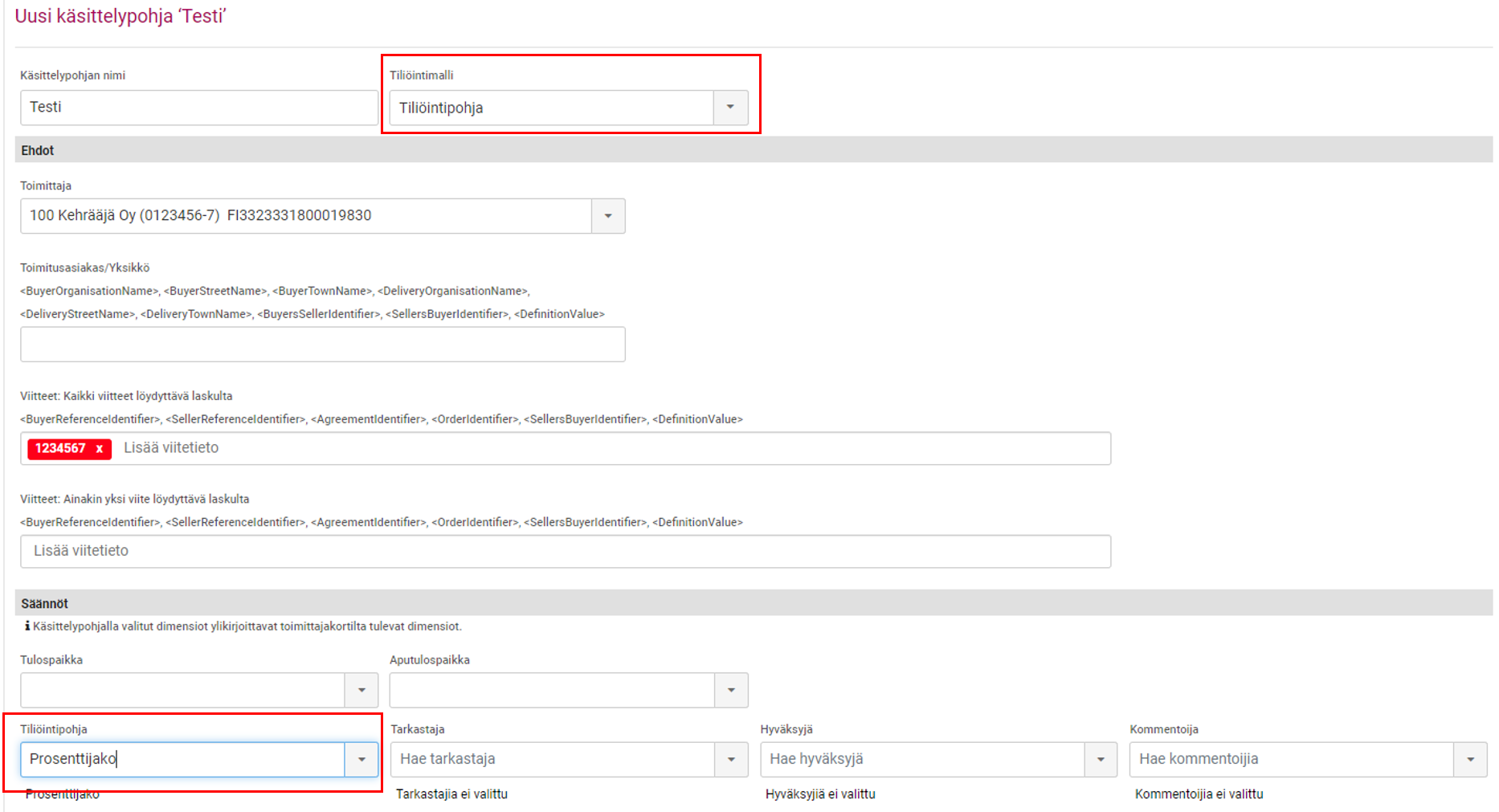The height and width of the screenshot is (812, 1499).
Task: Click the Toimitusasiakas/Yksikkö text field
Action: coord(322,345)
